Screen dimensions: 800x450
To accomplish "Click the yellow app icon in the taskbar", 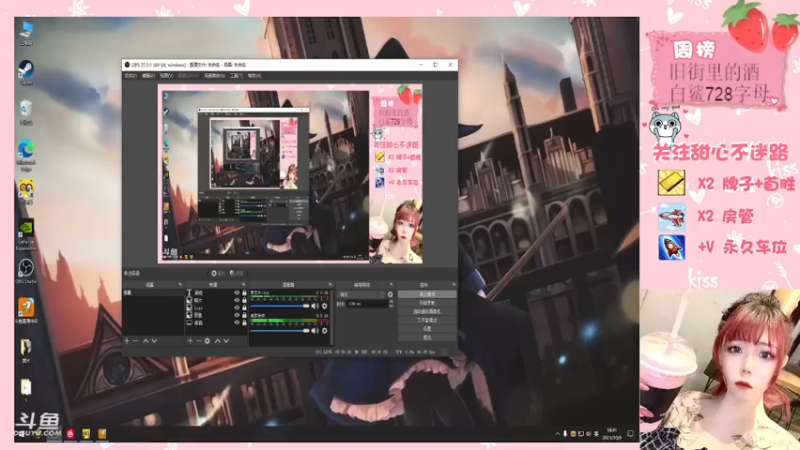I will (x=86, y=433).
